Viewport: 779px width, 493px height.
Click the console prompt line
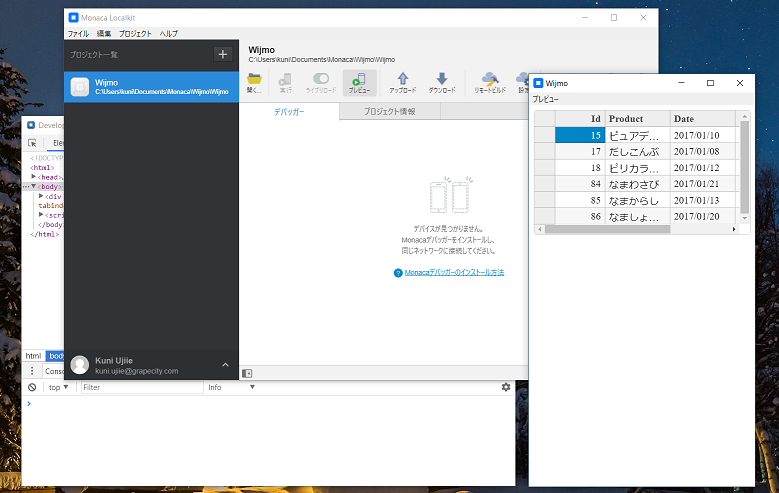pos(268,404)
